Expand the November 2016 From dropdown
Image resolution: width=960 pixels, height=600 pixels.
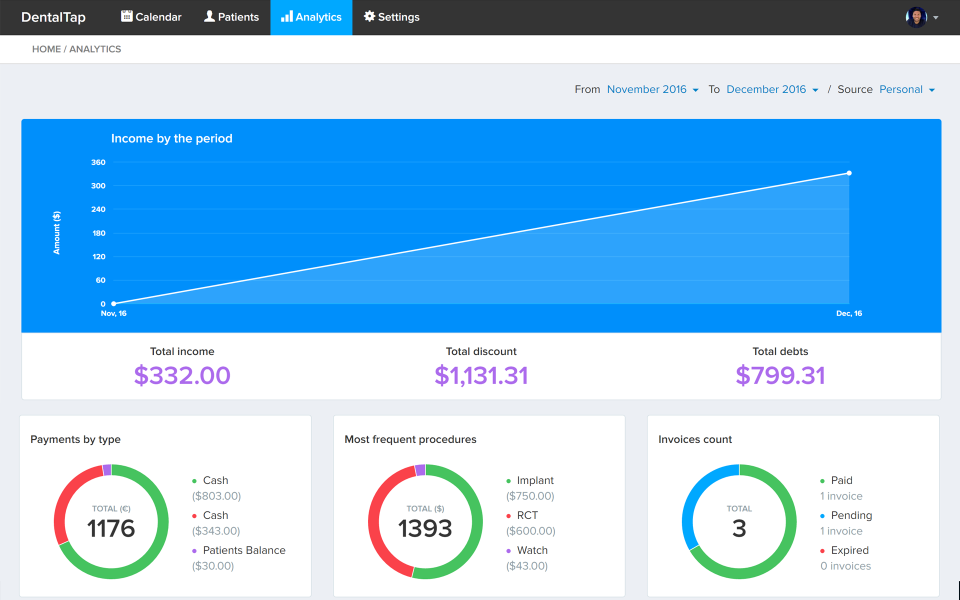[x=653, y=89]
